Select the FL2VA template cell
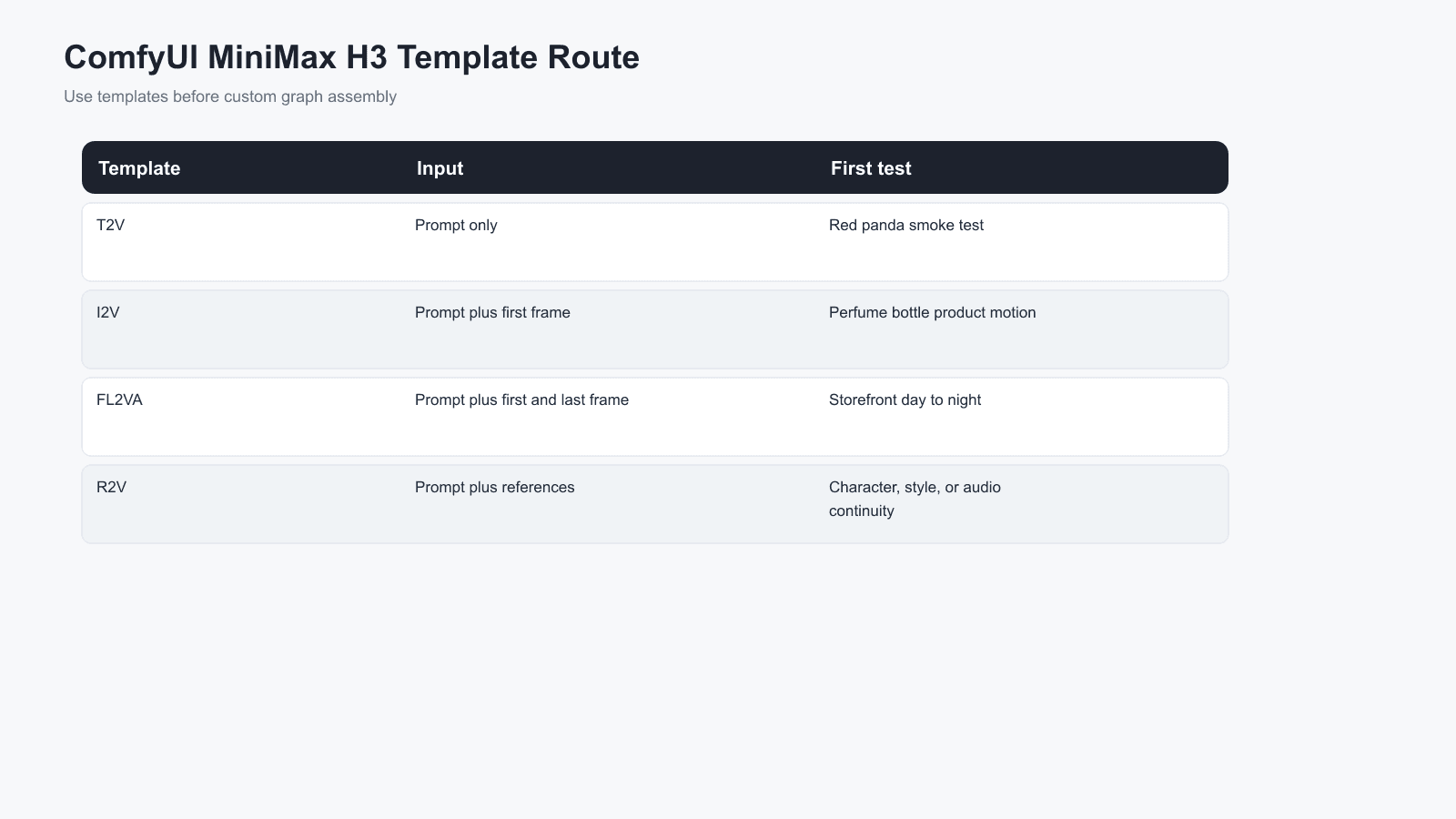 click(x=119, y=399)
